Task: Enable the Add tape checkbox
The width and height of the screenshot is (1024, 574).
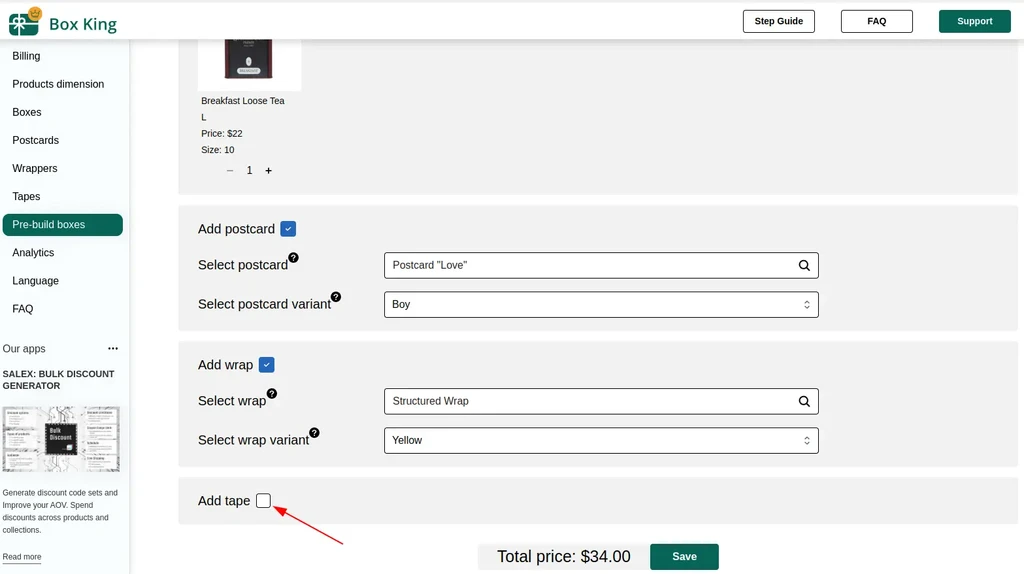Action: (263, 500)
